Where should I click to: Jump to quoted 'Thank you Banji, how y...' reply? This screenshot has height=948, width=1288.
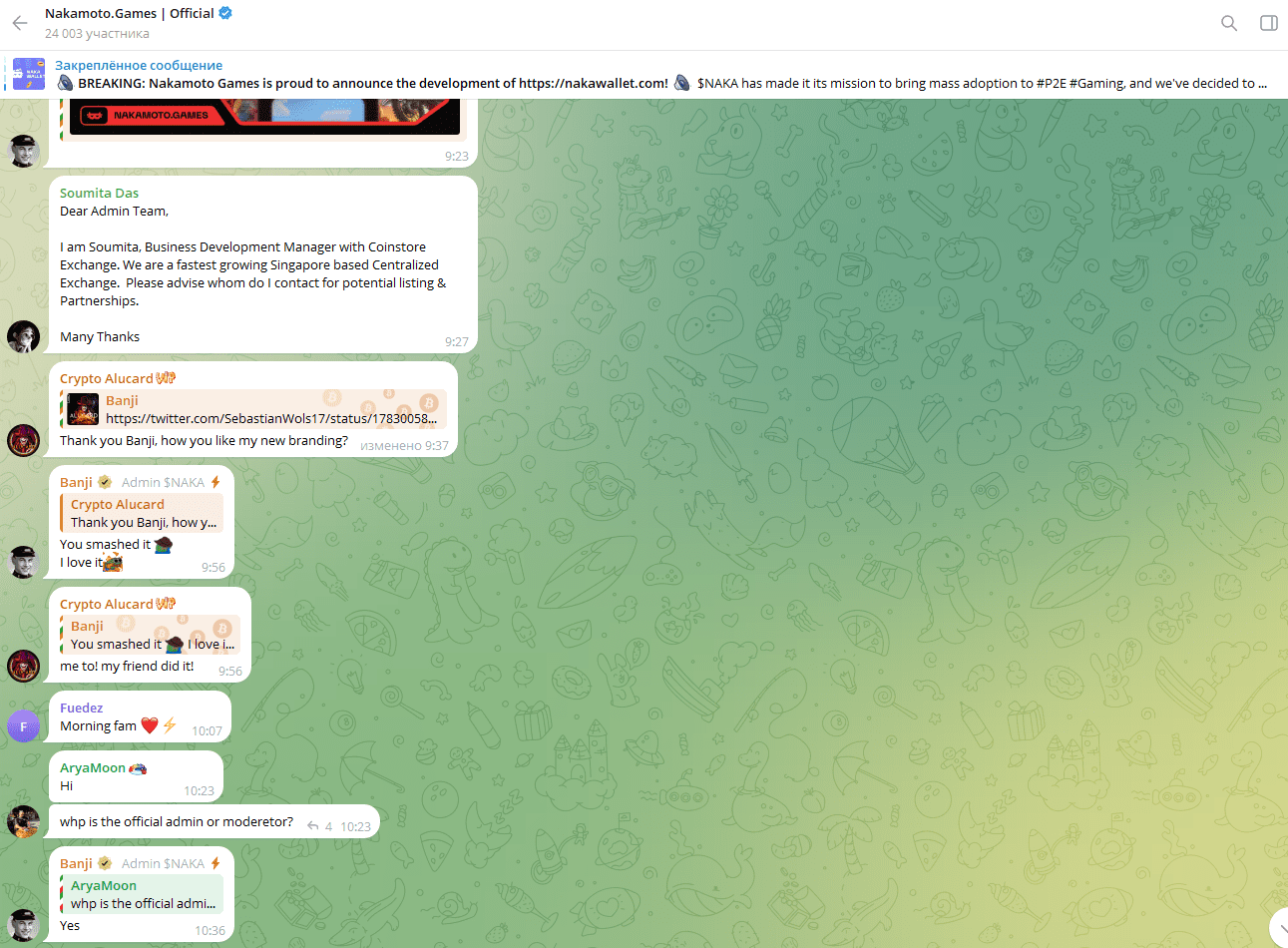142,513
